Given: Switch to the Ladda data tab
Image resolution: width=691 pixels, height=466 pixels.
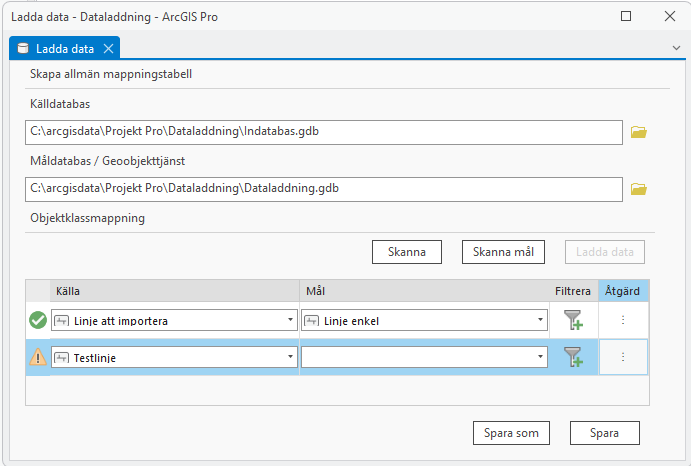Looking at the screenshot, I should 64,48.
